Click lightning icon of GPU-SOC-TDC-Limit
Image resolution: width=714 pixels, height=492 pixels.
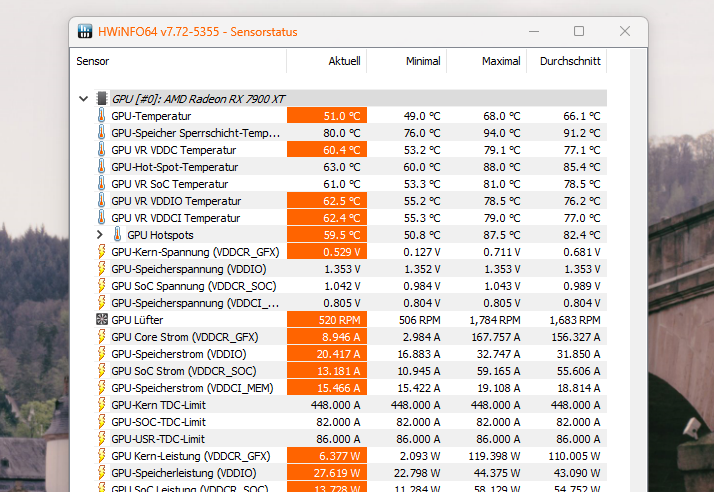[102, 422]
